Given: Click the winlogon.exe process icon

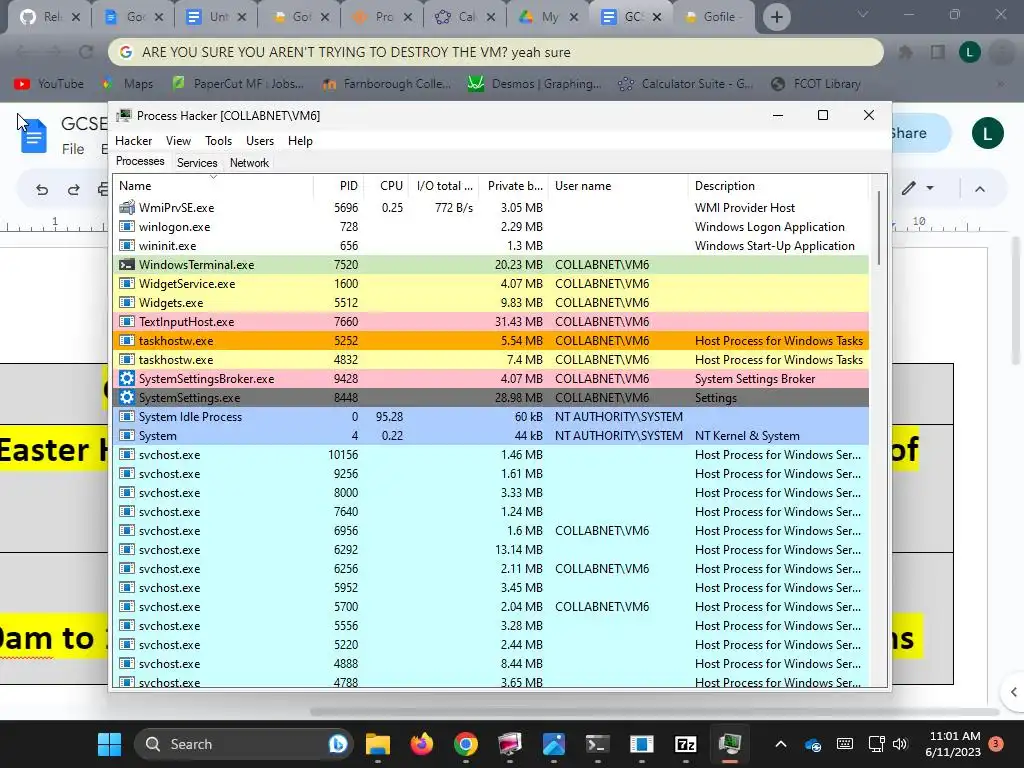Looking at the screenshot, I should (x=127, y=227).
